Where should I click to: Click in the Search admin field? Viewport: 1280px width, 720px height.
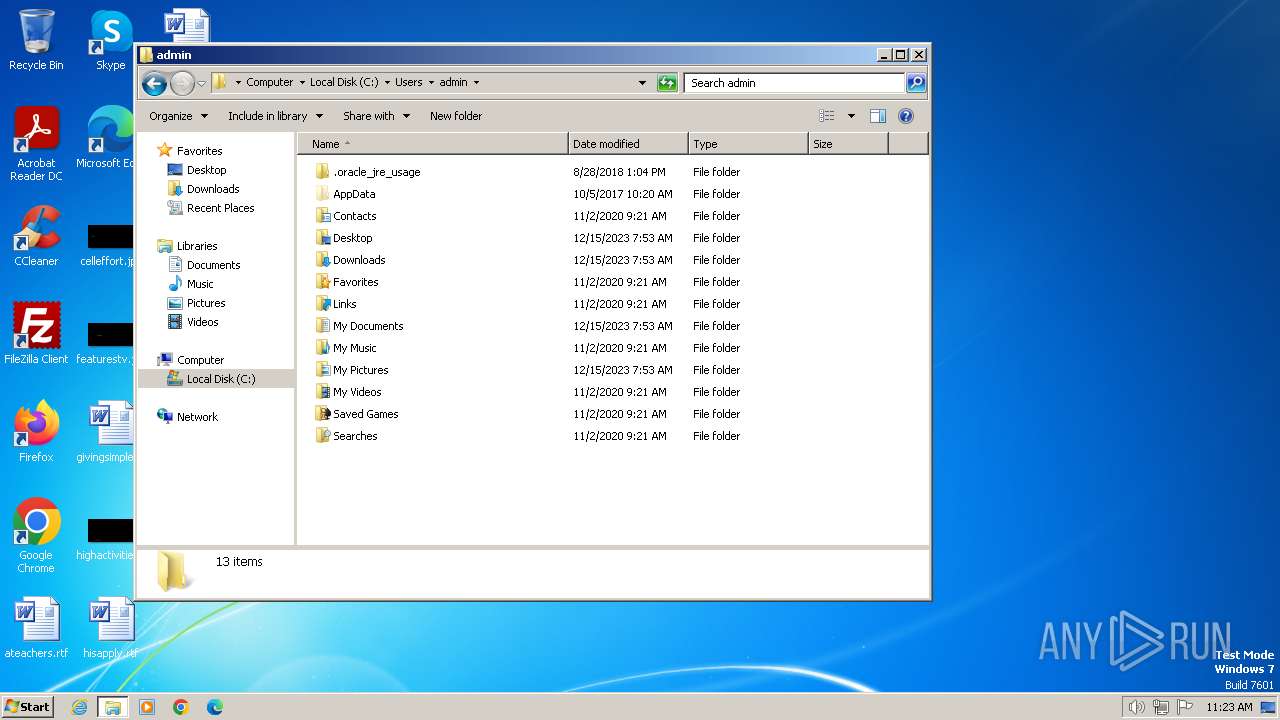tap(795, 83)
